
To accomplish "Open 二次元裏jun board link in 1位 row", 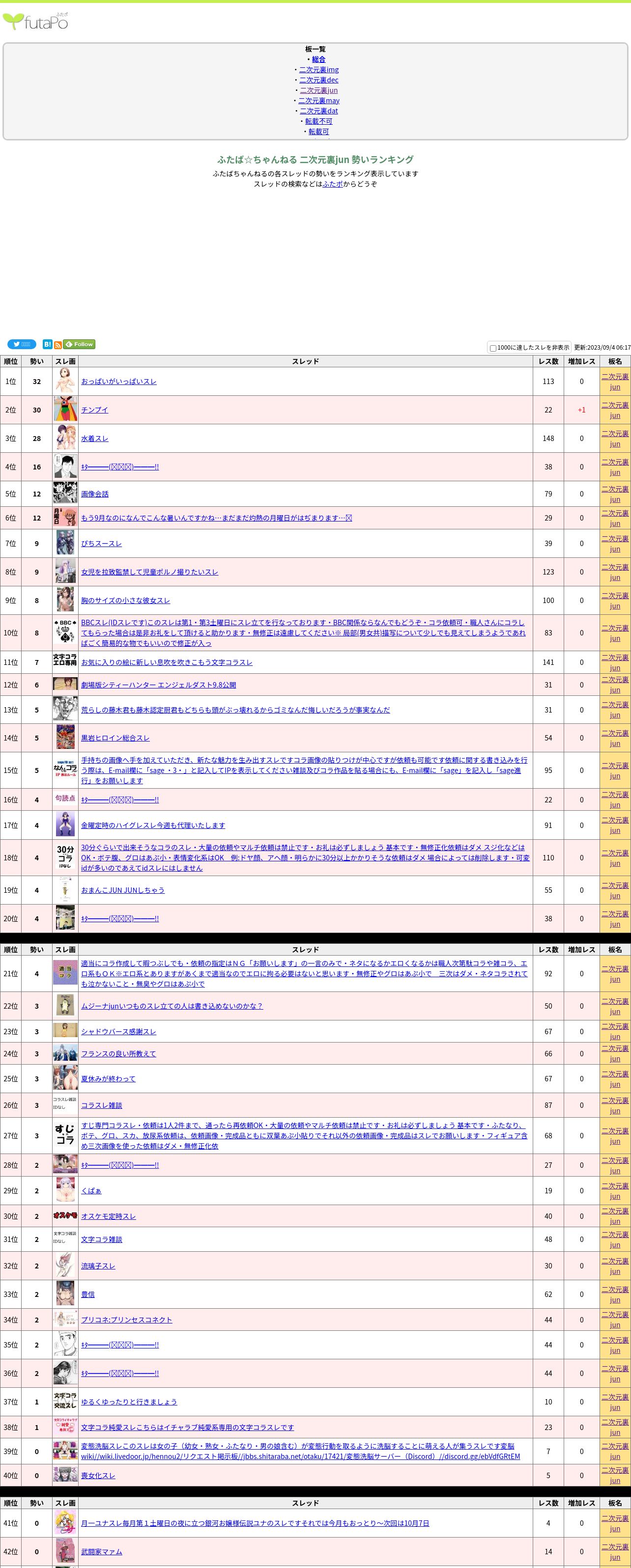I will pyautogui.click(x=615, y=381).
